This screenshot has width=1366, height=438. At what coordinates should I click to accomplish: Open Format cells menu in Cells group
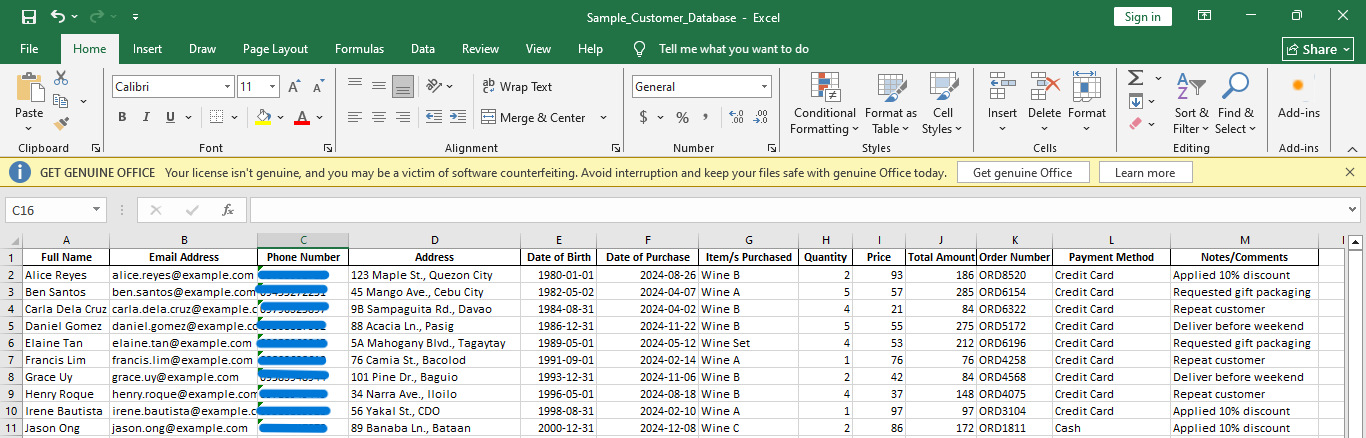point(1087,97)
